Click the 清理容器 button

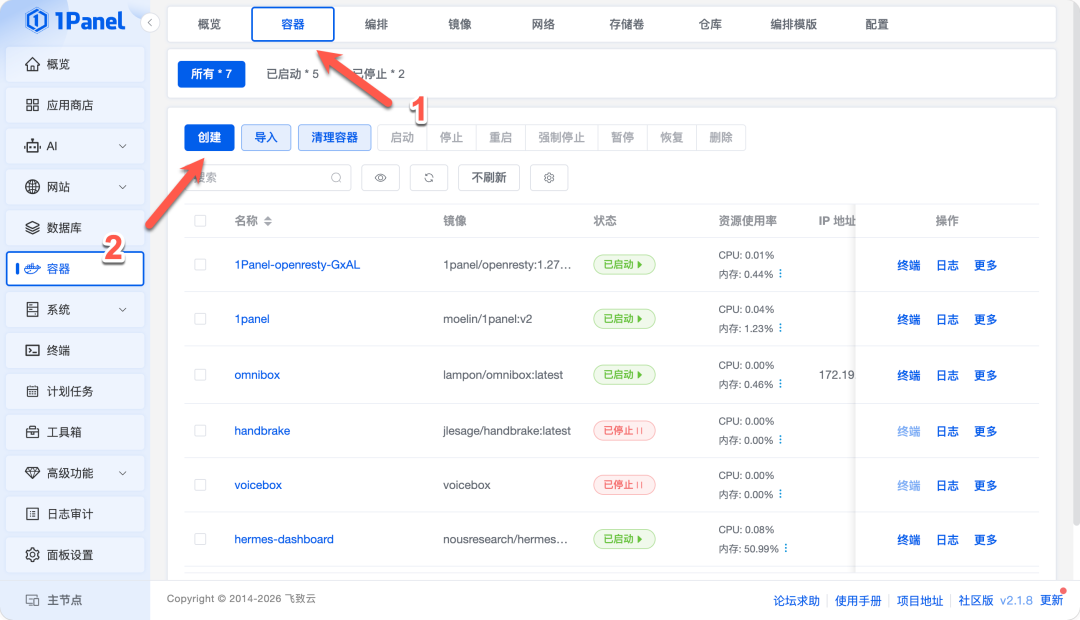pyautogui.click(x=335, y=138)
